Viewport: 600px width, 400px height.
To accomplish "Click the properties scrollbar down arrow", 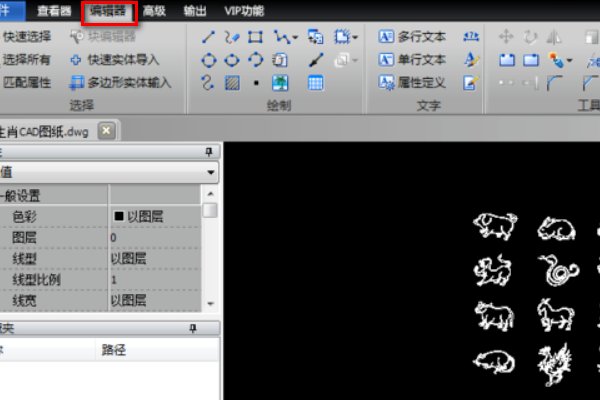I will tap(210, 304).
